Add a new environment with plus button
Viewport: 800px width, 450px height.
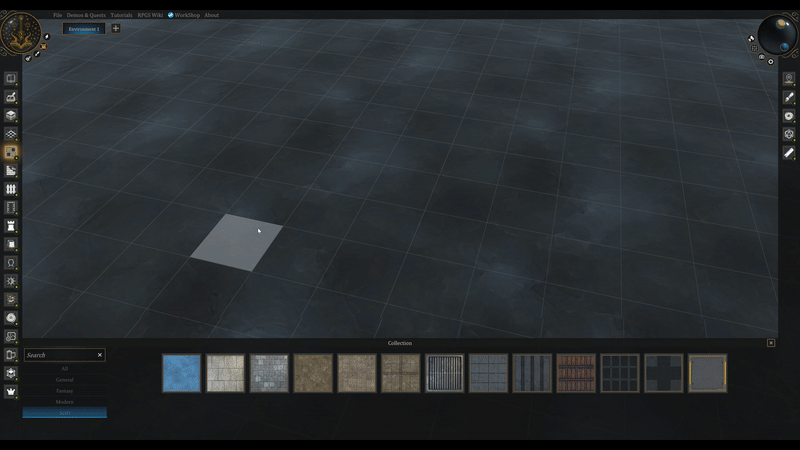pyautogui.click(x=116, y=29)
